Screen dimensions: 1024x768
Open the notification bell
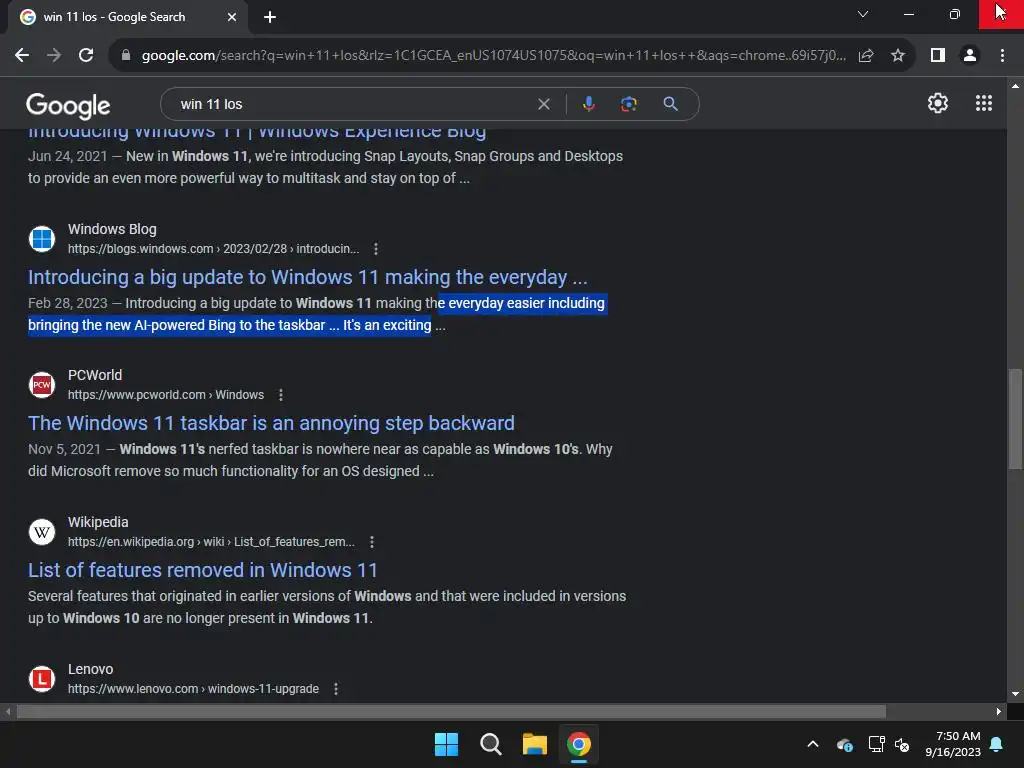click(997, 744)
